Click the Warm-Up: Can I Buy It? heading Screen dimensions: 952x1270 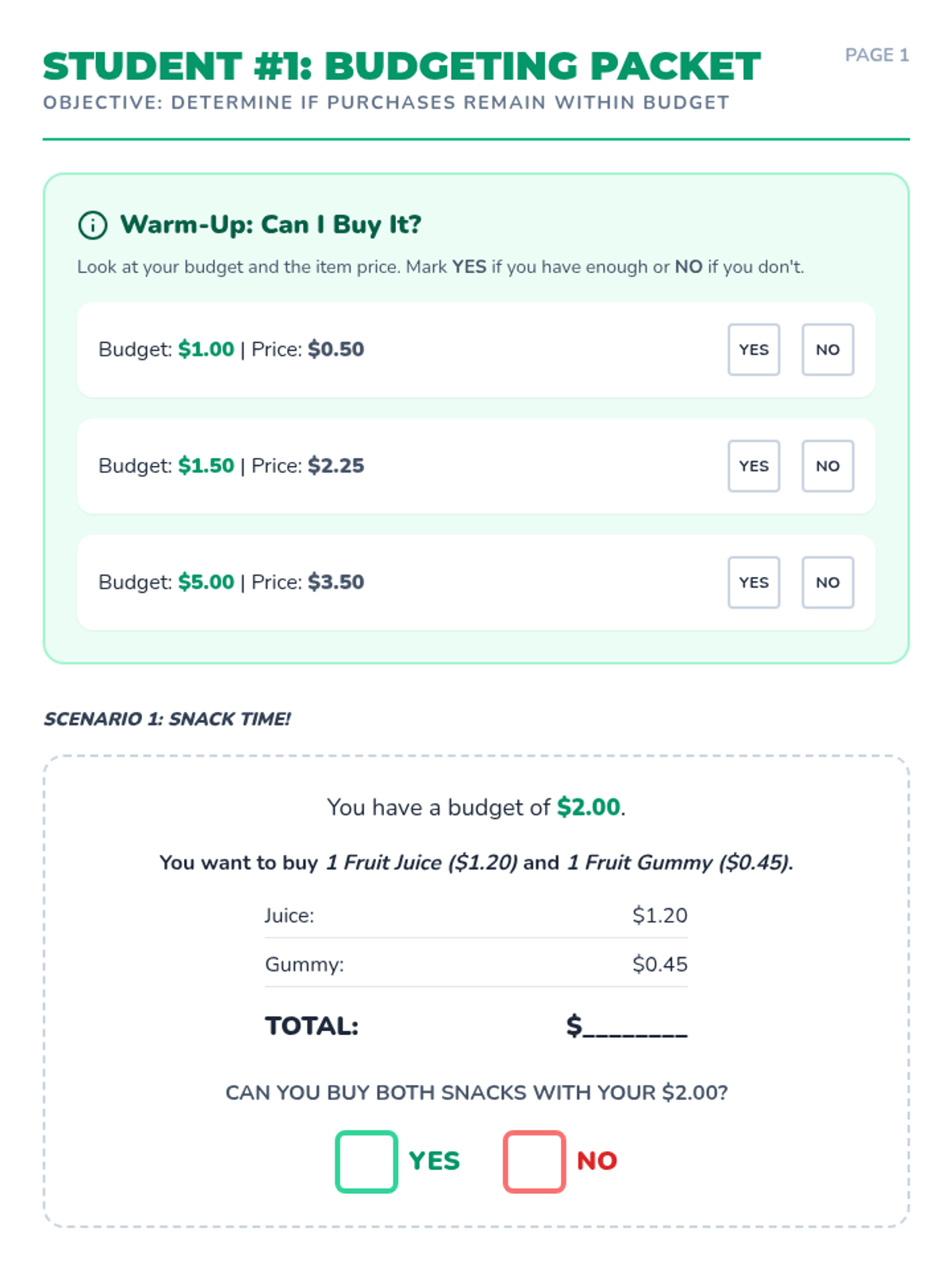click(270, 225)
